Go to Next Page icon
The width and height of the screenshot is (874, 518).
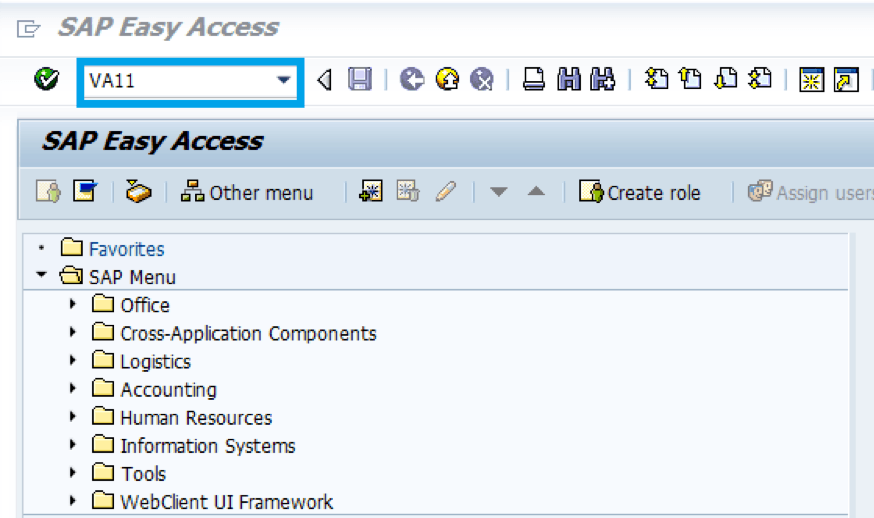pyautogui.click(x=726, y=79)
